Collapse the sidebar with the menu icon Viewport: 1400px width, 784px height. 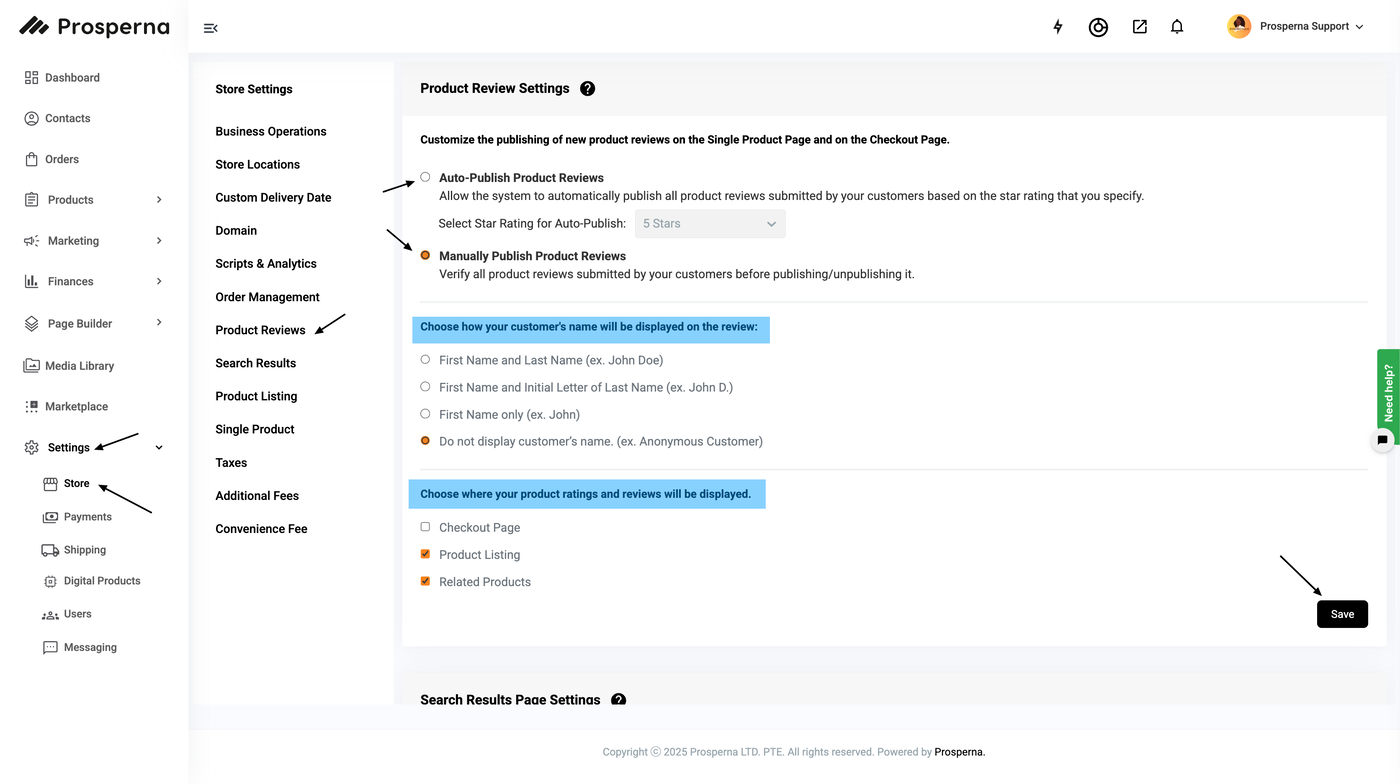coord(210,28)
